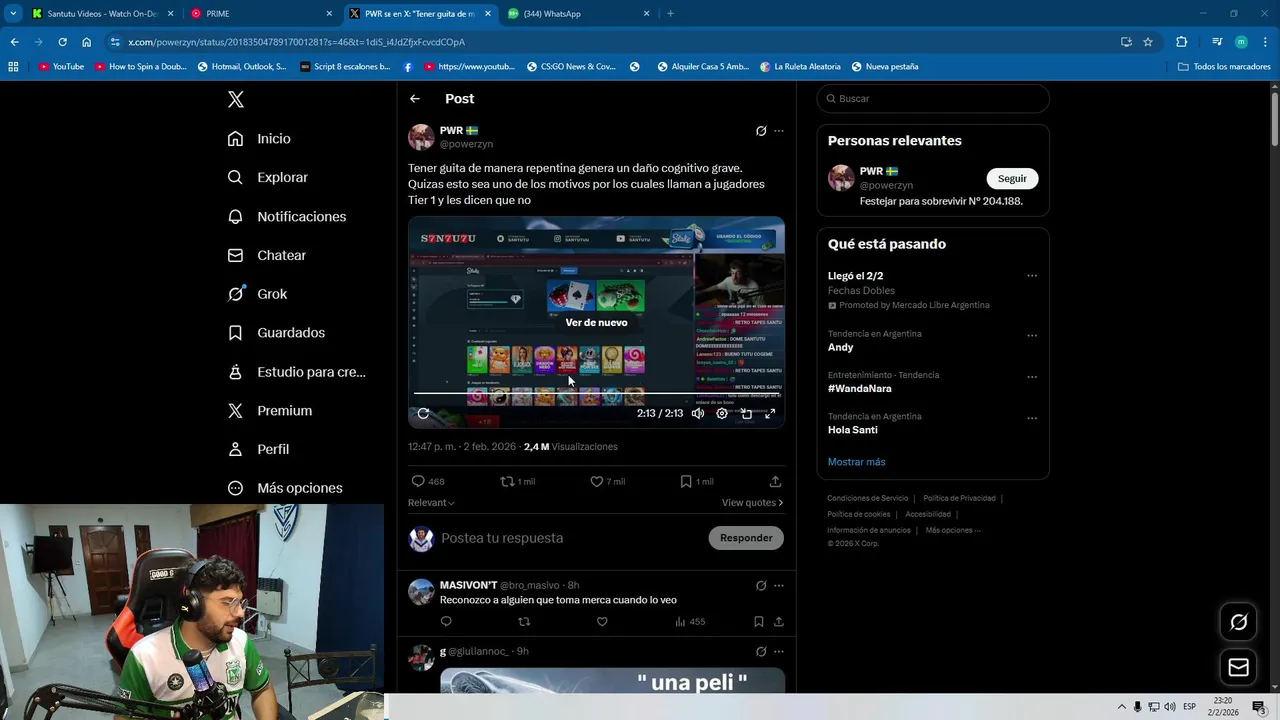Viewport: 1280px width, 720px height.
Task: Switch to Santutu Videos browser tab
Action: pos(102,14)
